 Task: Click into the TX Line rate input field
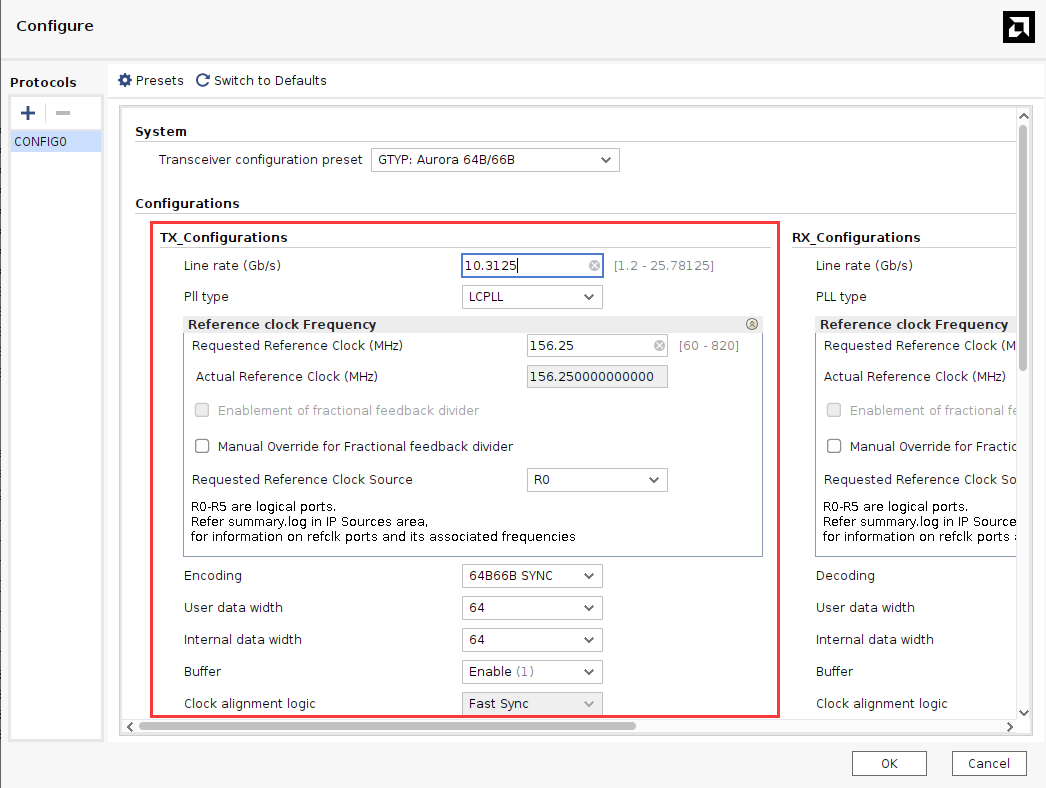point(523,266)
